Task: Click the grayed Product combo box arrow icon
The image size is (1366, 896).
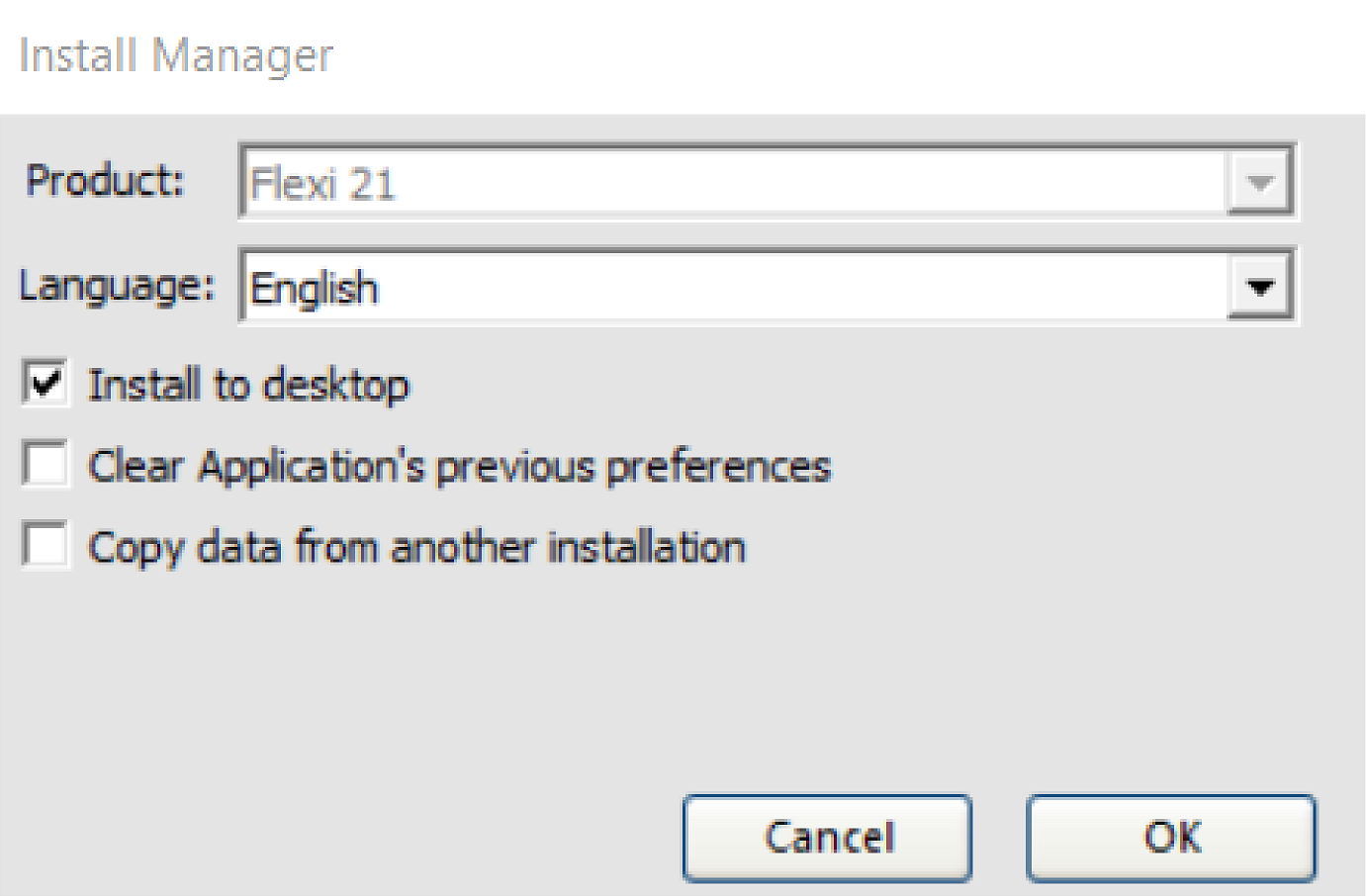Action: (x=1259, y=182)
